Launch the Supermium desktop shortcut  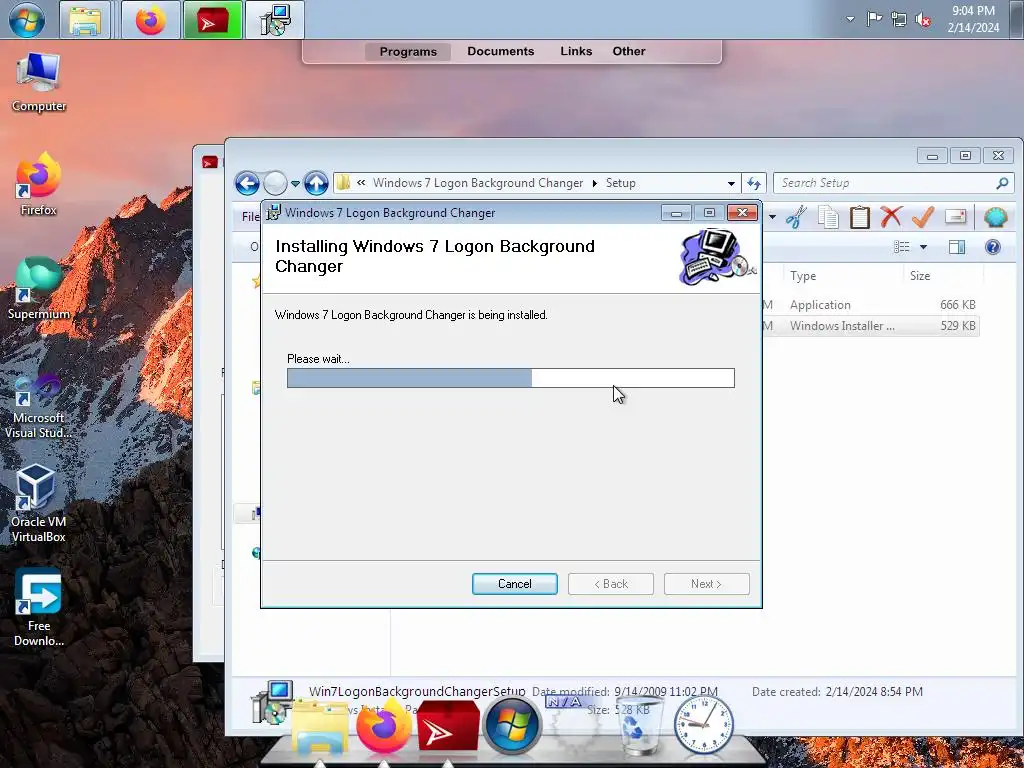click(x=39, y=288)
